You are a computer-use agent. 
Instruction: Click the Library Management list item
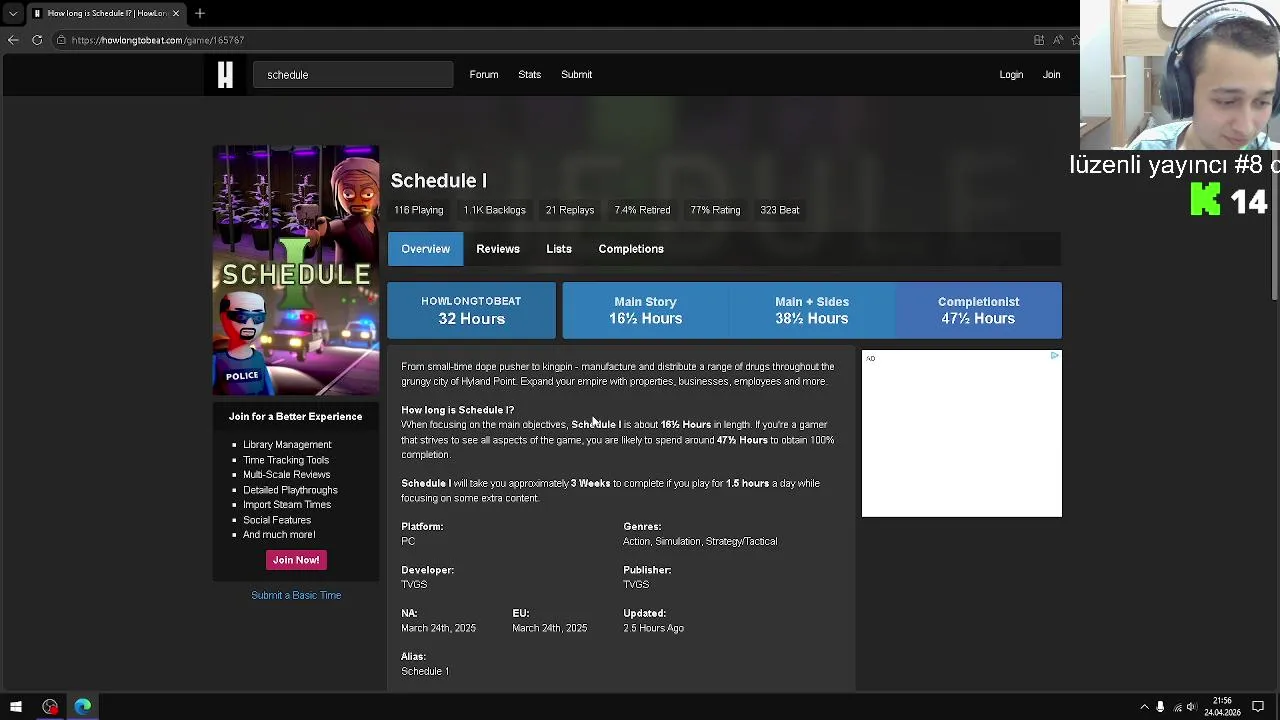click(x=287, y=445)
